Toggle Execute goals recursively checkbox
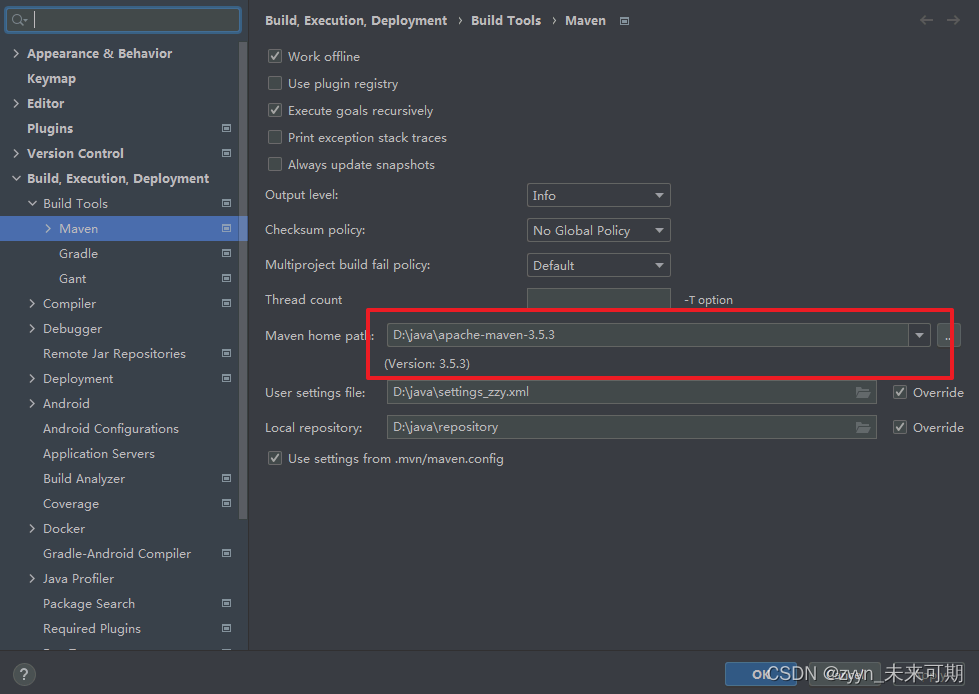Image resolution: width=979 pixels, height=694 pixels. tap(275, 110)
